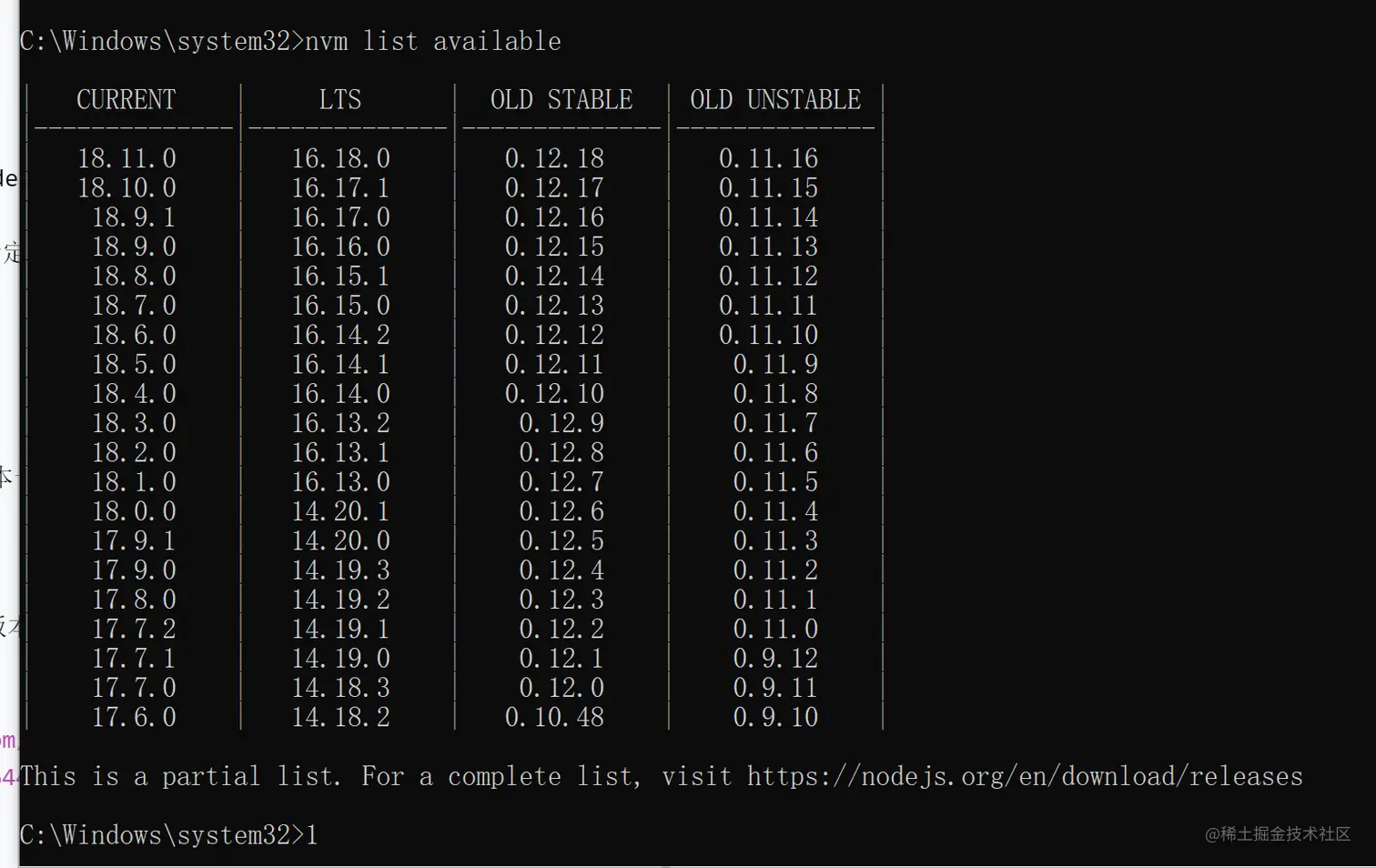The height and width of the screenshot is (868, 1376).
Task: Click the OLD UNSTABLE column header
Action: click(x=775, y=100)
